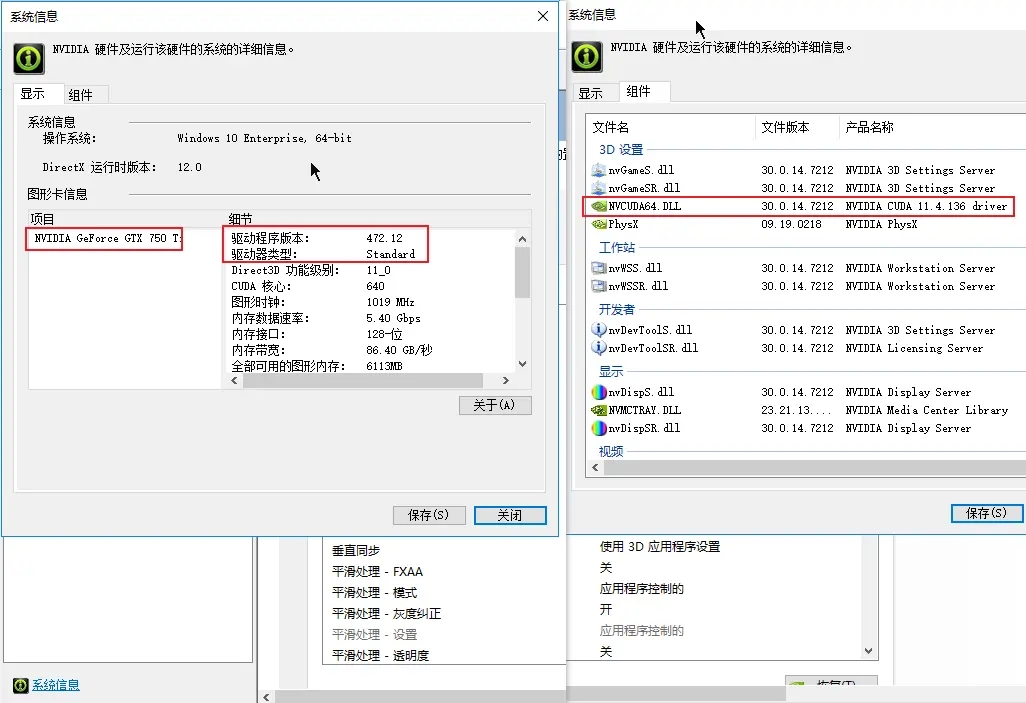Screen dimensions: 1026x703
Task: Select the 显示 group header in list
Action: pyautogui.click(x=611, y=372)
